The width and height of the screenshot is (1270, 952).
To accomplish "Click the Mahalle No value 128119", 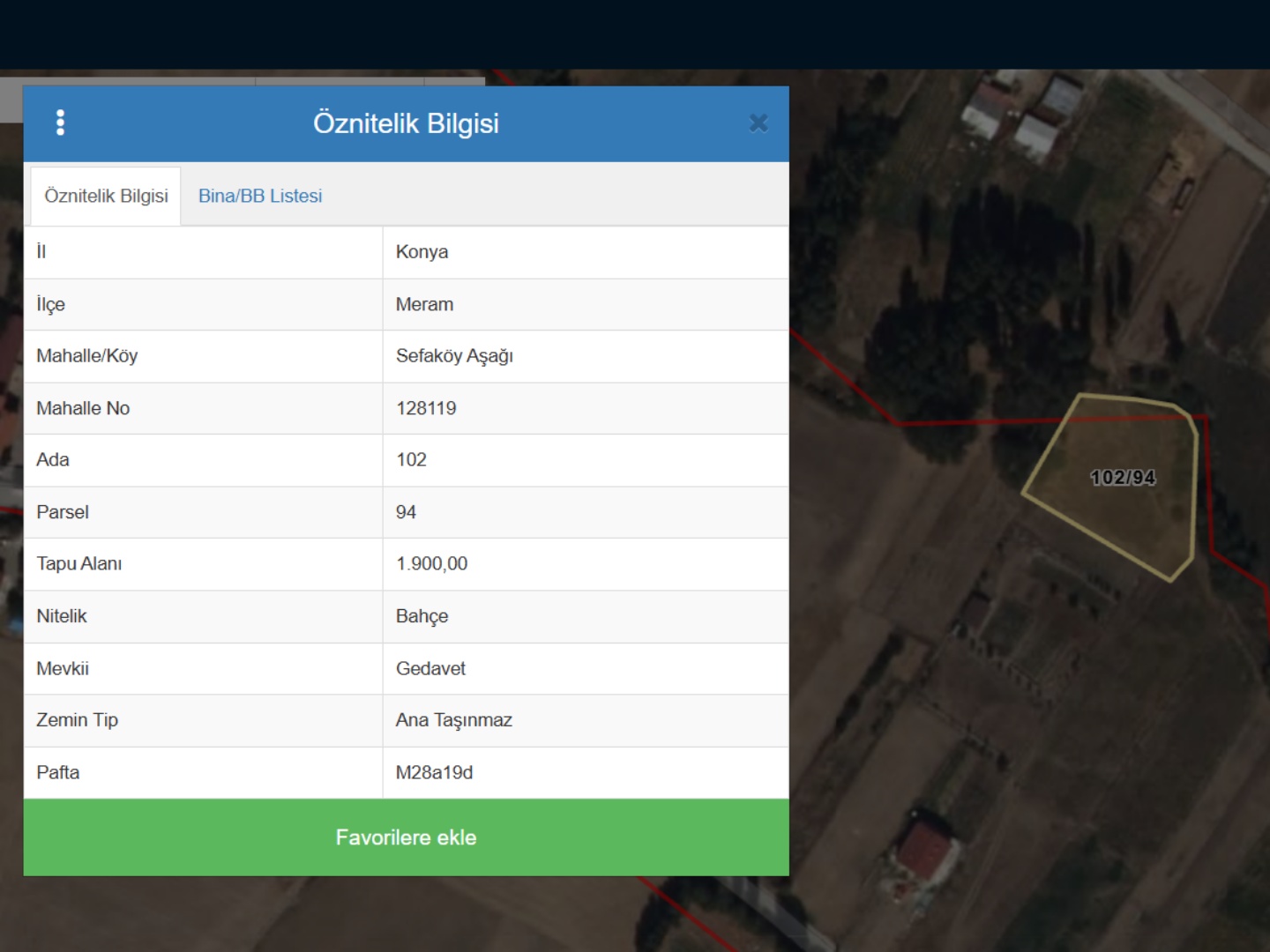I will [426, 408].
